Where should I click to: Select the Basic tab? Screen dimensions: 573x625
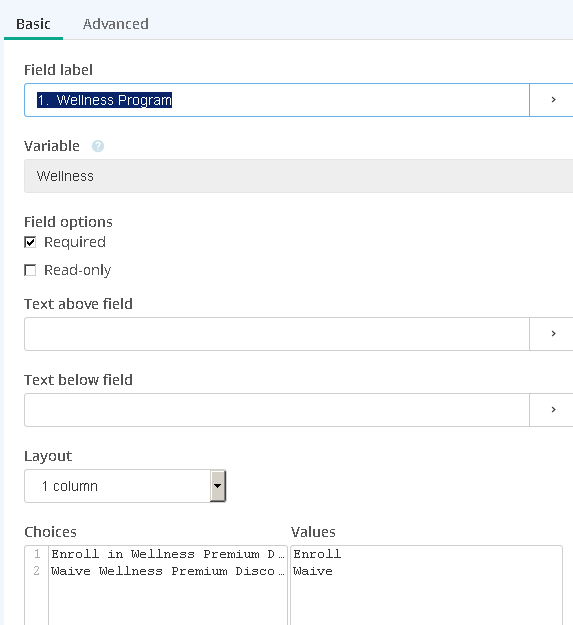33,24
